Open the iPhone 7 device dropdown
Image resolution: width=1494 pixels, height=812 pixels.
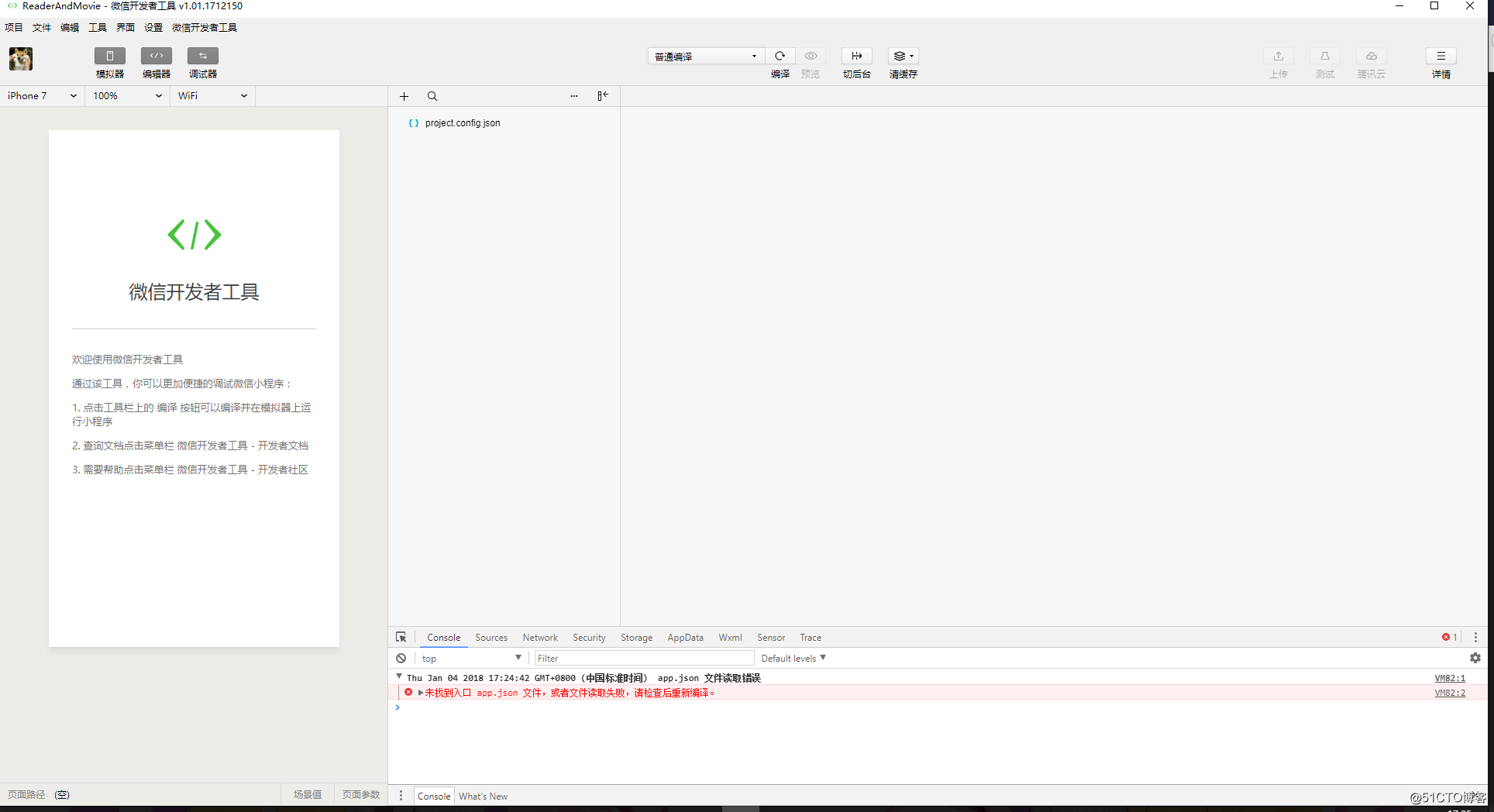click(42, 96)
